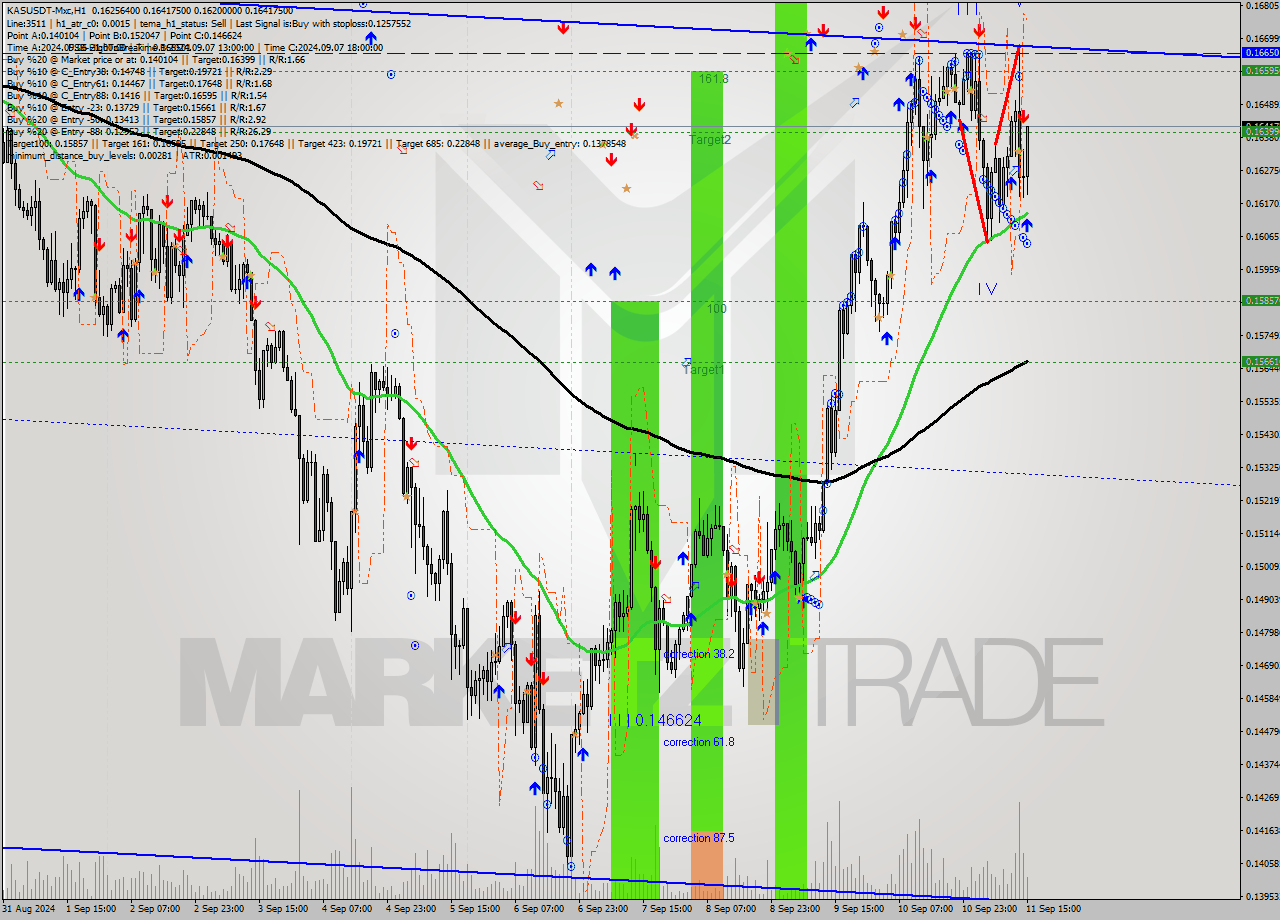
Task: Click the 11 Sep 15:00 time label
Action: tap(1053, 909)
